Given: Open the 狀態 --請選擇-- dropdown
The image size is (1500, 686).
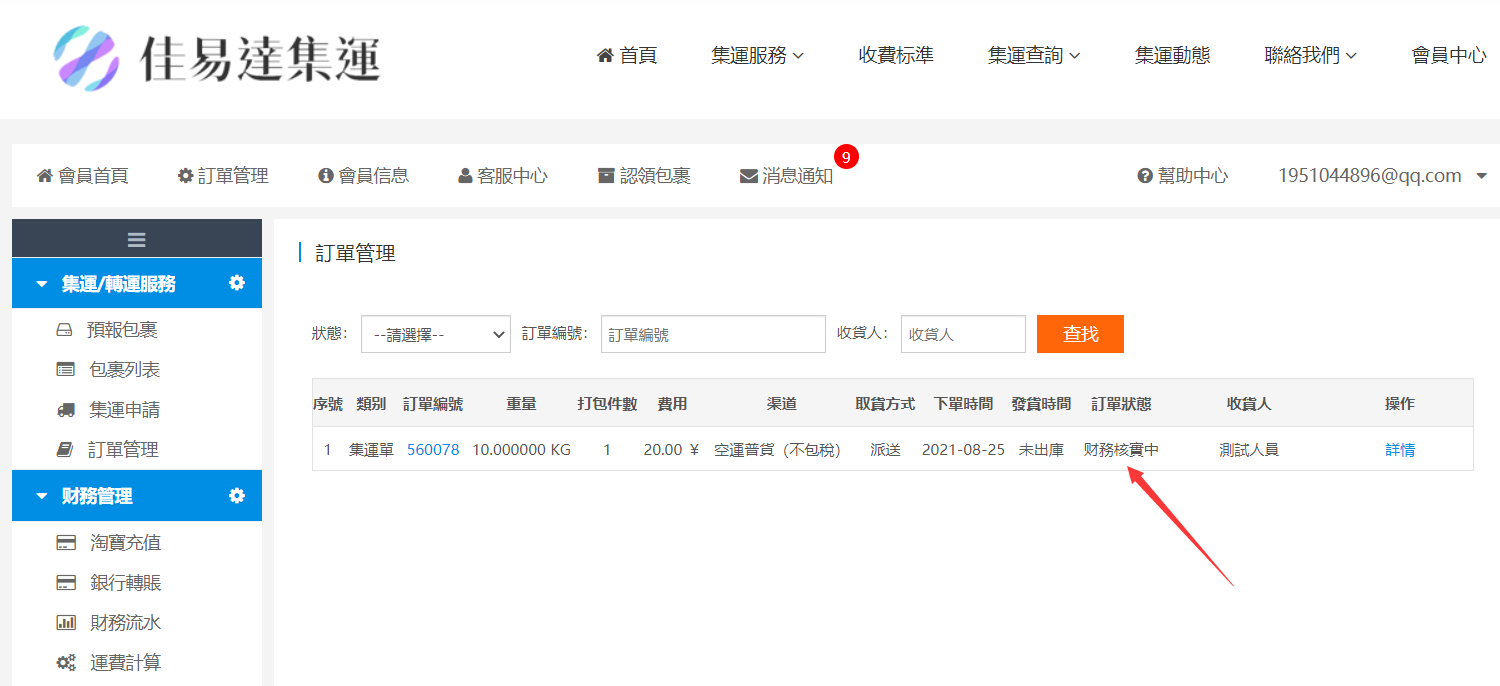Looking at the screenshot, I should [x=436, y=335].
